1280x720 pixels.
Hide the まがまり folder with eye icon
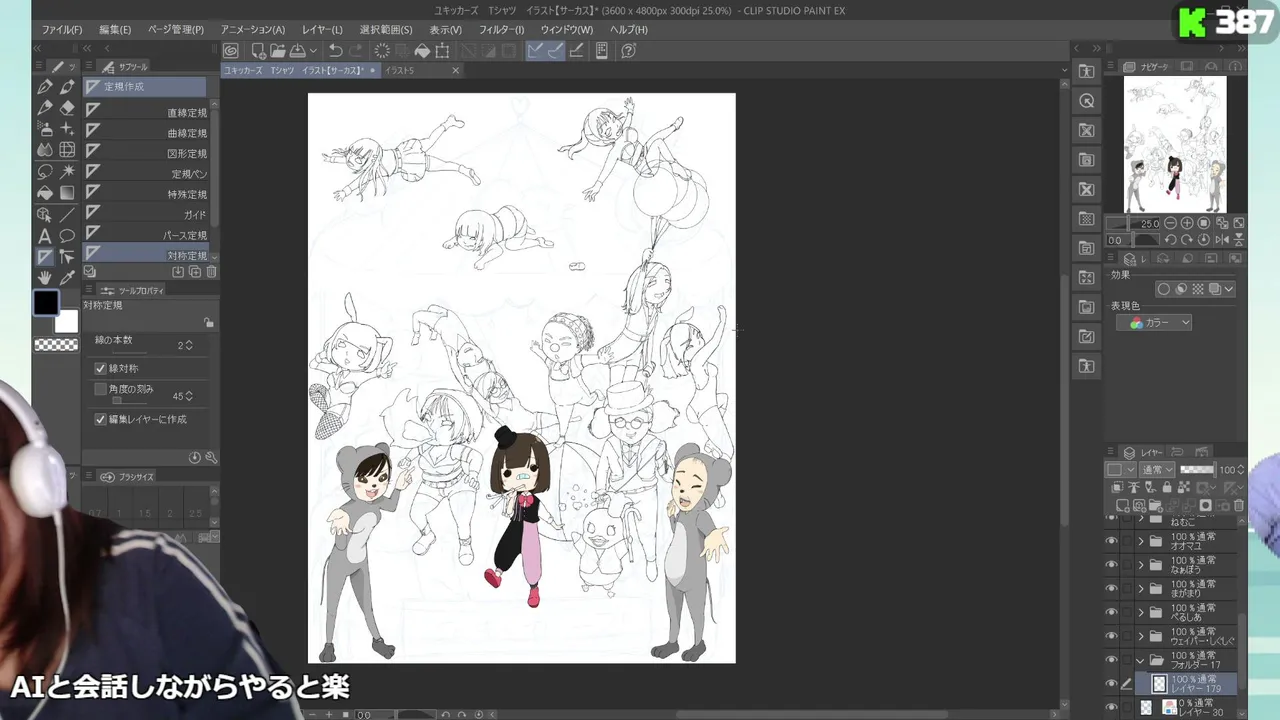coord(1111,589)
